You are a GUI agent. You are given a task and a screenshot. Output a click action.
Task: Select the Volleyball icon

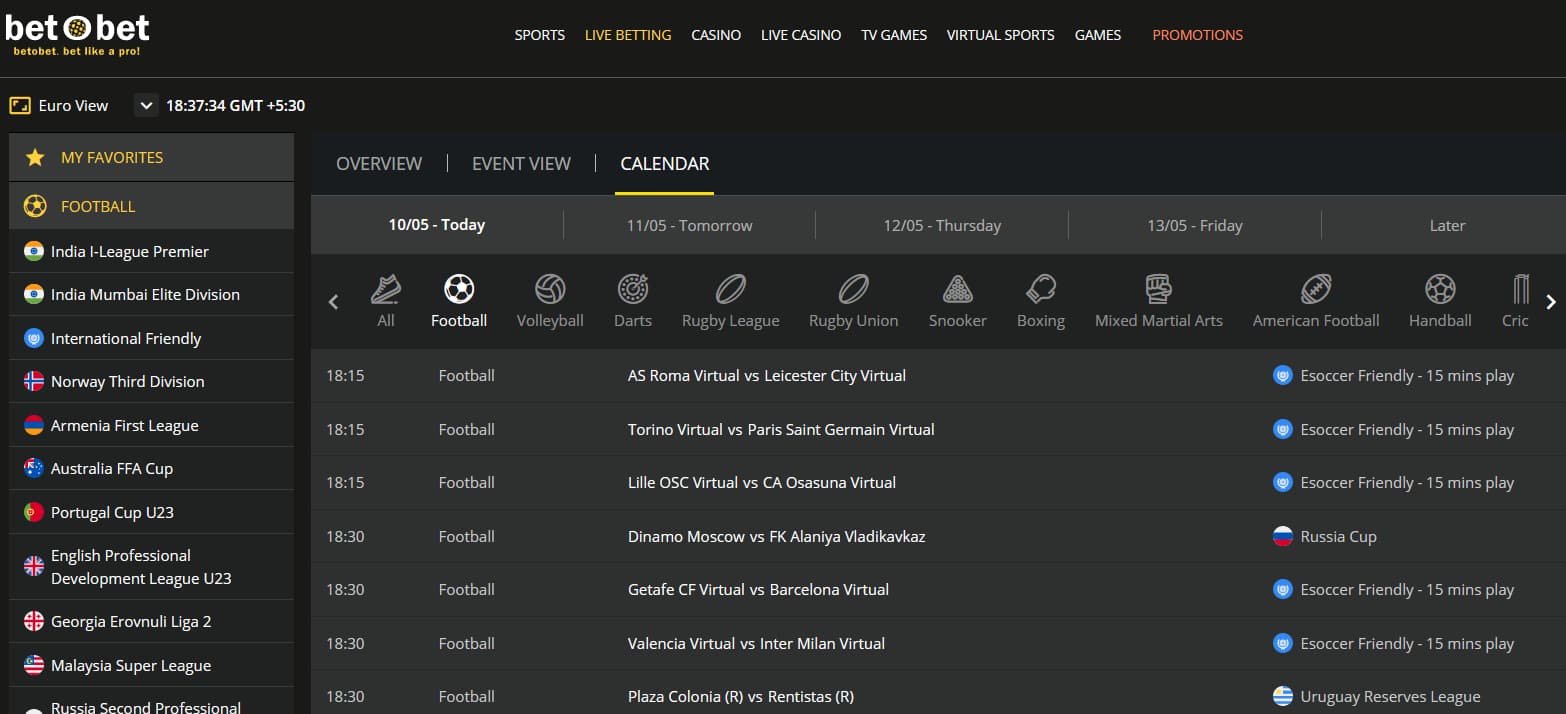[x=550, y=290]
